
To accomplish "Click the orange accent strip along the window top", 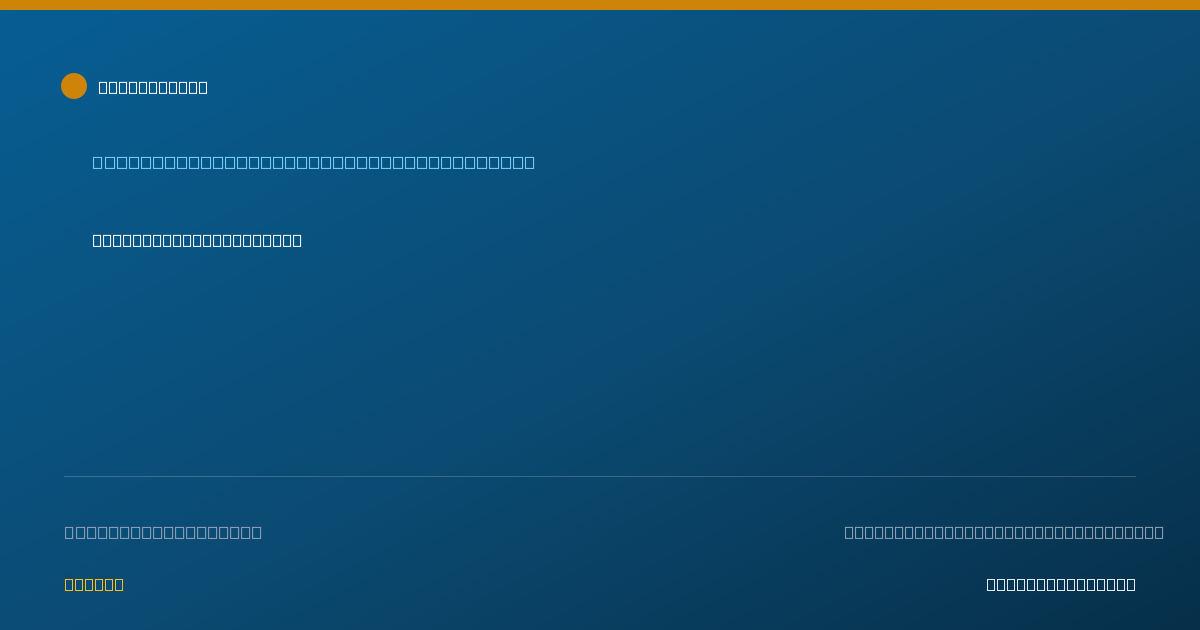I will pyautogui.click(x=600, y=5).
